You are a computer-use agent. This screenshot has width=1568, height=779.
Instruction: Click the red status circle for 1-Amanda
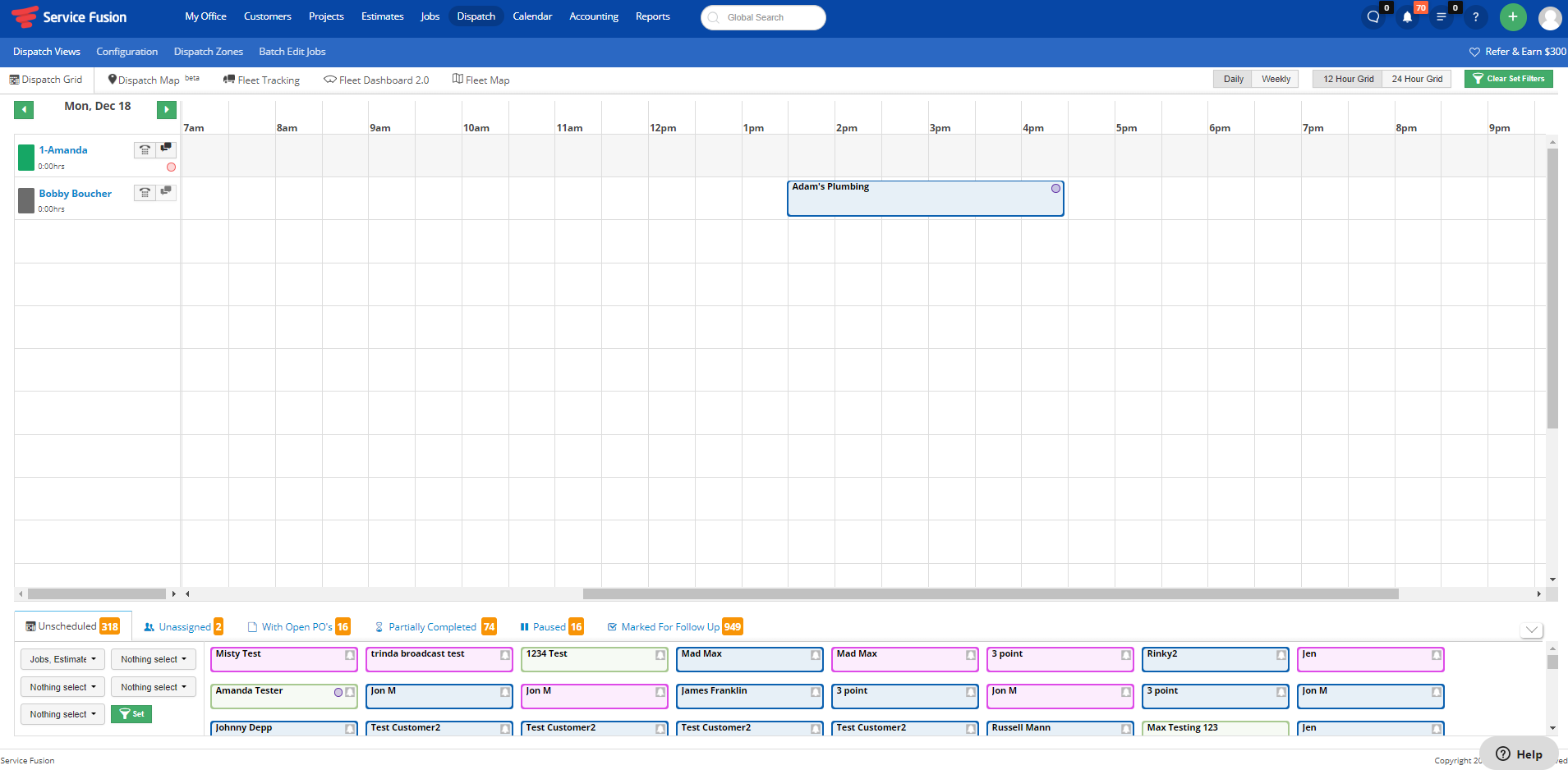pos(171,167)
